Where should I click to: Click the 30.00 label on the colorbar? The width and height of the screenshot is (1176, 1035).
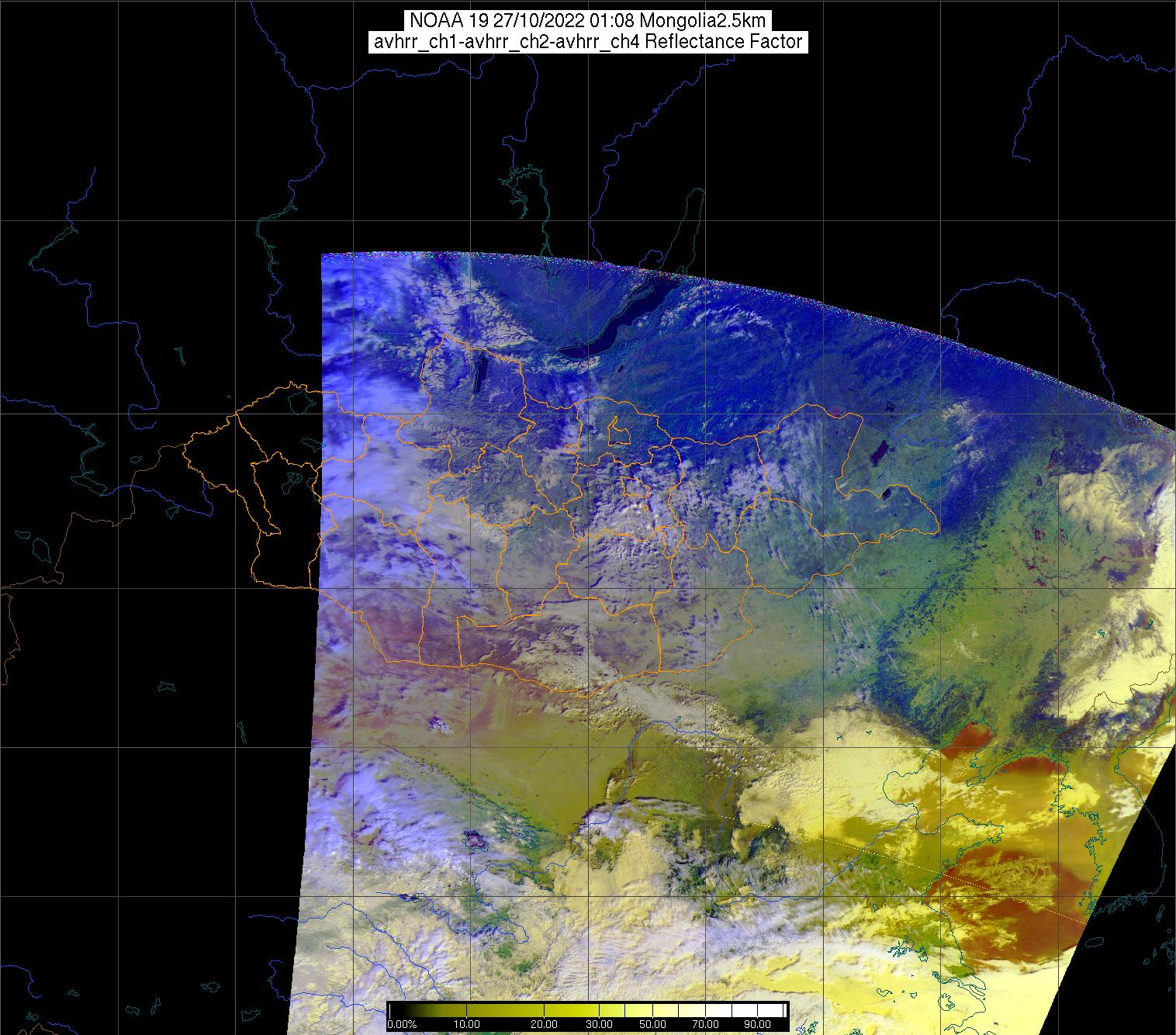pos(598,1024)
